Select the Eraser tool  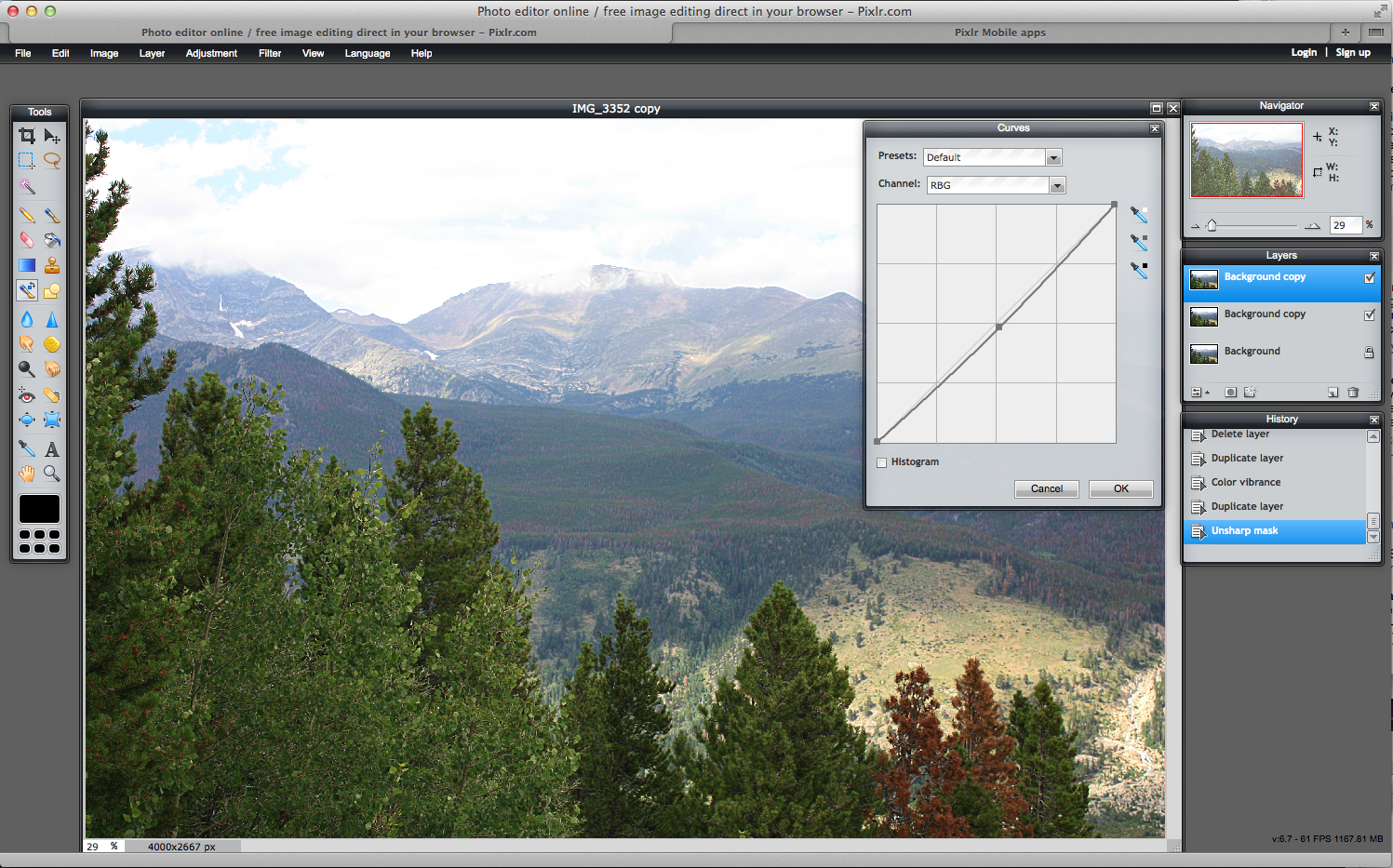27,240
